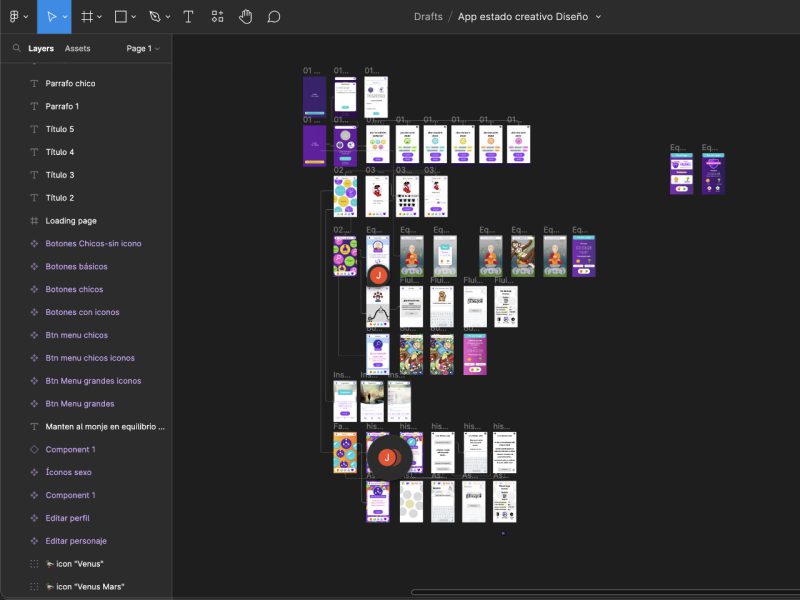Switch to the Layers tab
The height and width of the screenshot is (600, 800).
pos(41,47)
